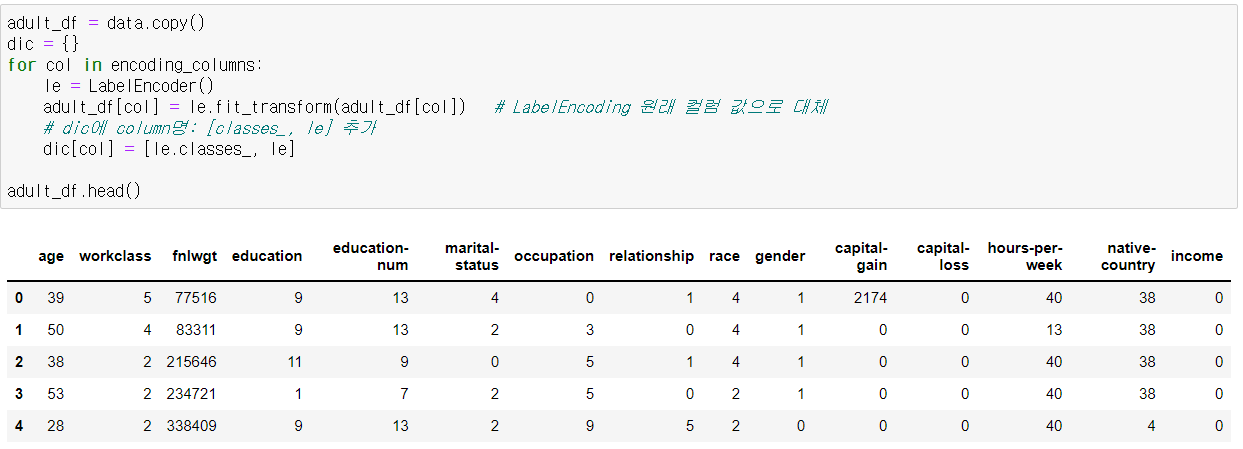The image size is (1243, 449).
Task: Click the 'hours-per-week' column header
Action: (x=1025, y=256)
